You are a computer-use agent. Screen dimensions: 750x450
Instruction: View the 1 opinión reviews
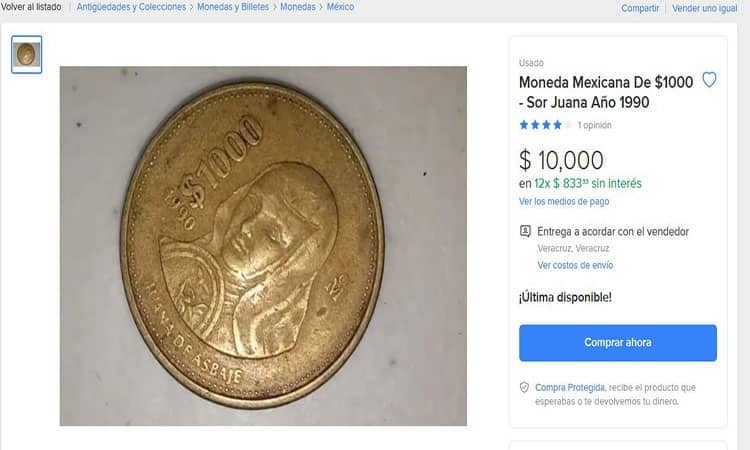click(594, 125)
